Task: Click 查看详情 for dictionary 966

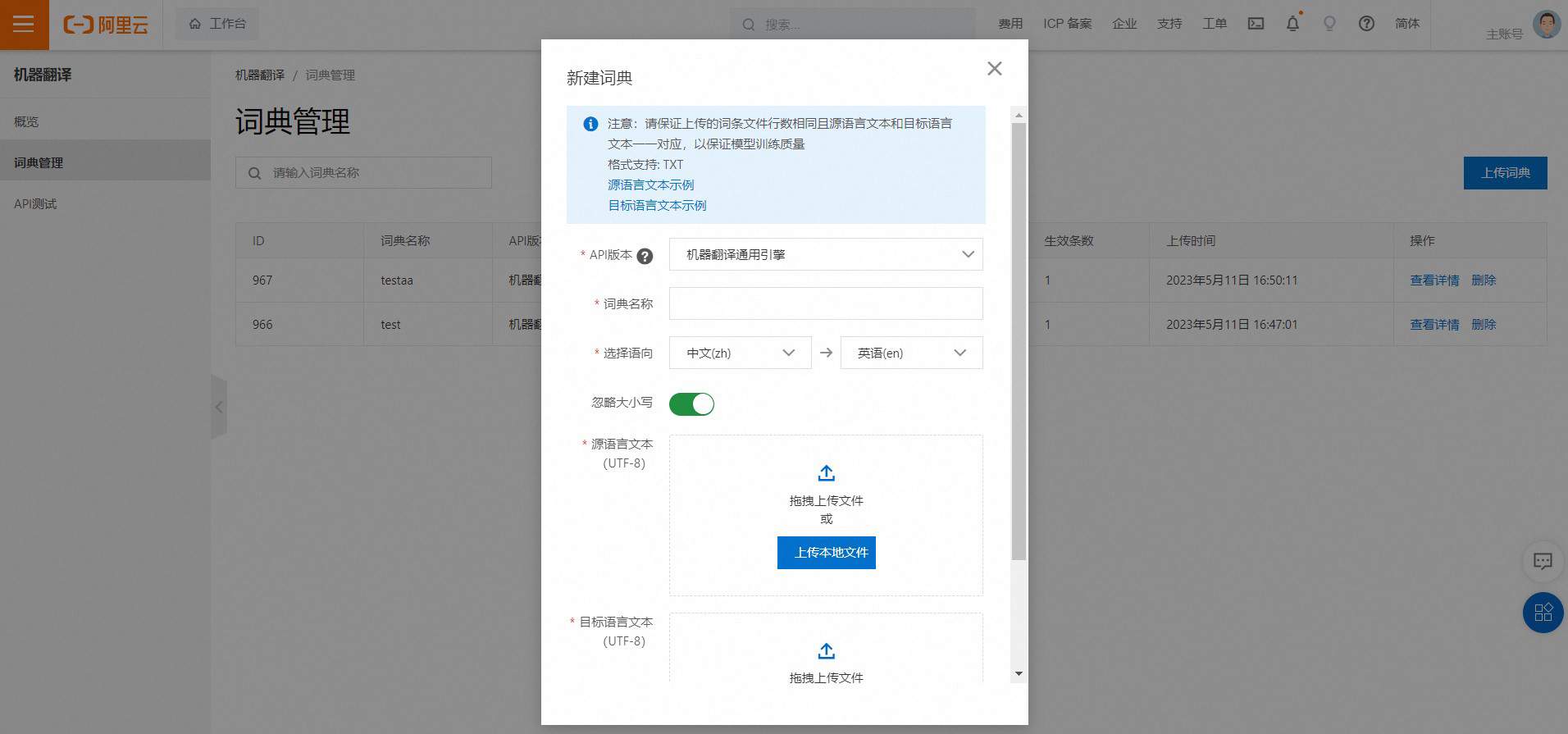Action: pyautogui.click(x=1434, y=325)
